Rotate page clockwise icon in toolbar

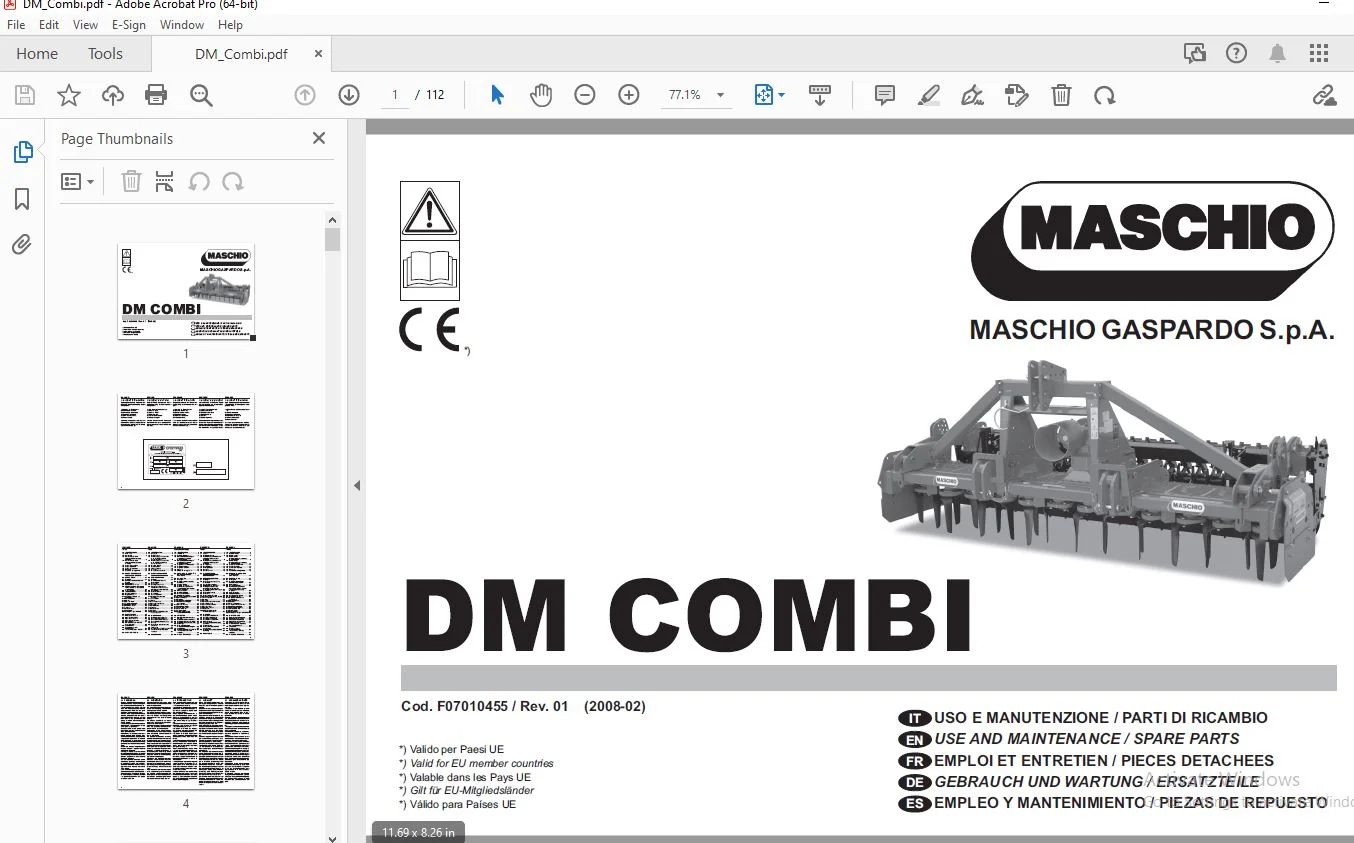pyautogui.click(x=1105, y=95)
